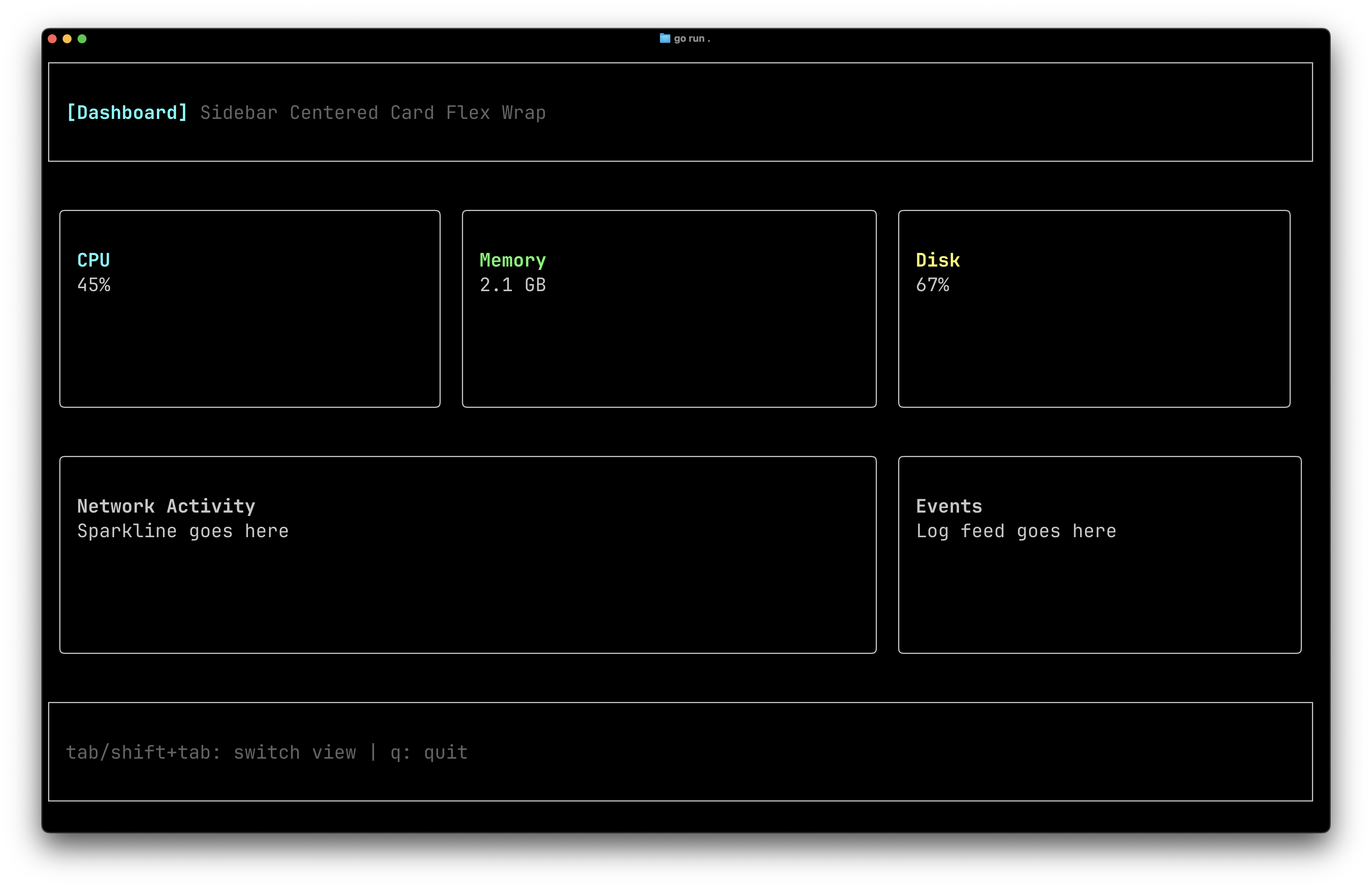Switch to the Sidebar tab
Viewport: 1372px width, 888px height.
(239, 112)
